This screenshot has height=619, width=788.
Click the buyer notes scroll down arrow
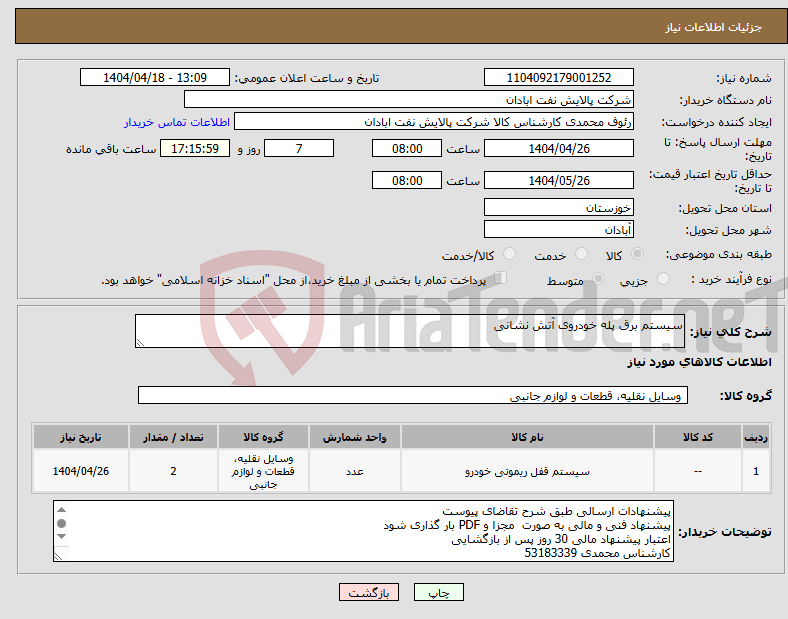pyautogui.click(x=61, y=537)
